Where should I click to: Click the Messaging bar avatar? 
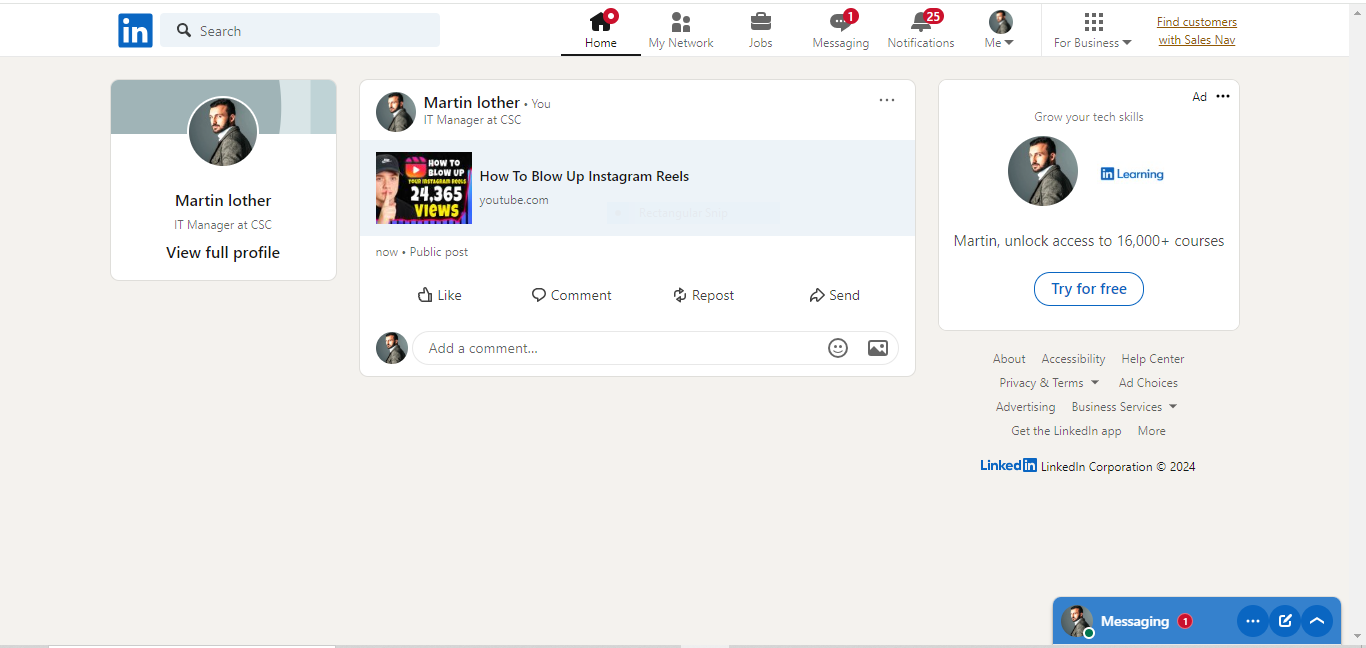pyautogui.click(x=1077, y=621)
